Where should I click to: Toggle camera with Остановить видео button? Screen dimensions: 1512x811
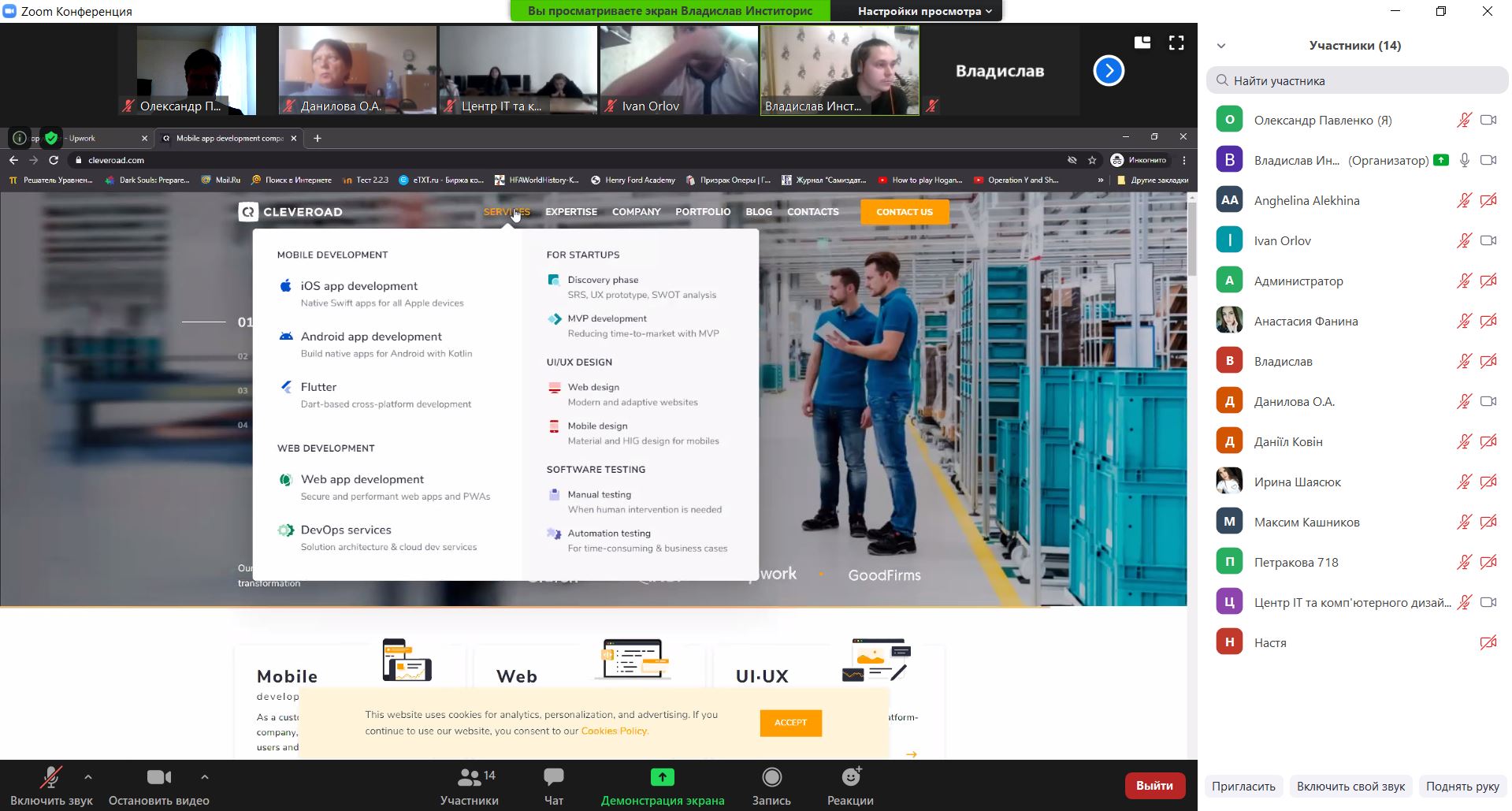click(158, 785)
